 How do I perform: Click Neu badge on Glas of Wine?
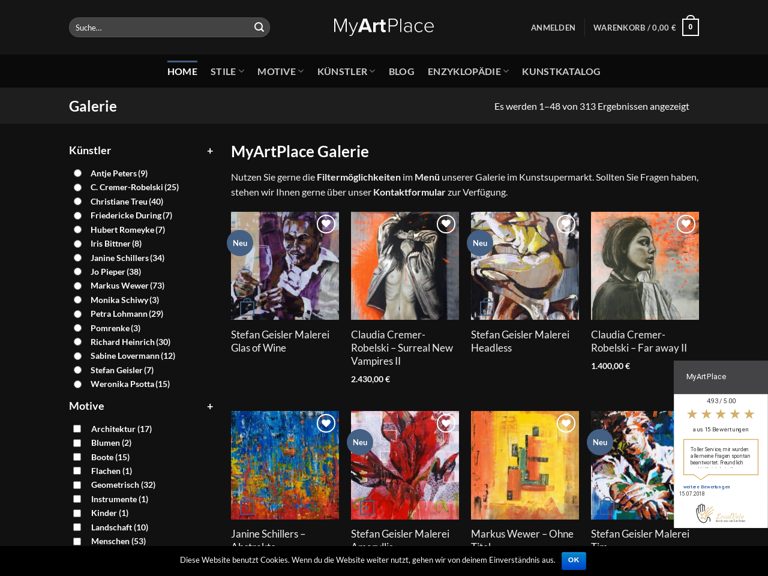pyautogui.click(x=240, y=243)
